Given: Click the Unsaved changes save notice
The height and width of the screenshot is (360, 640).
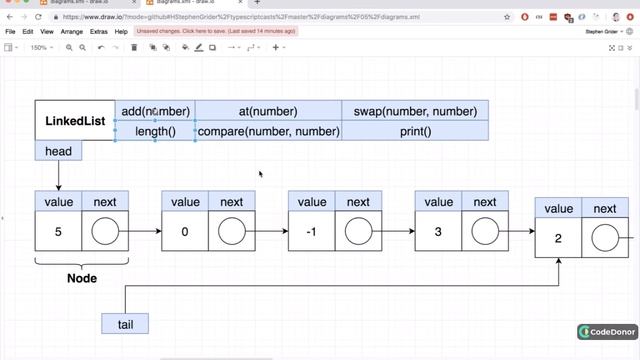Looking at the screenshot, I should (x=216, y=31).
